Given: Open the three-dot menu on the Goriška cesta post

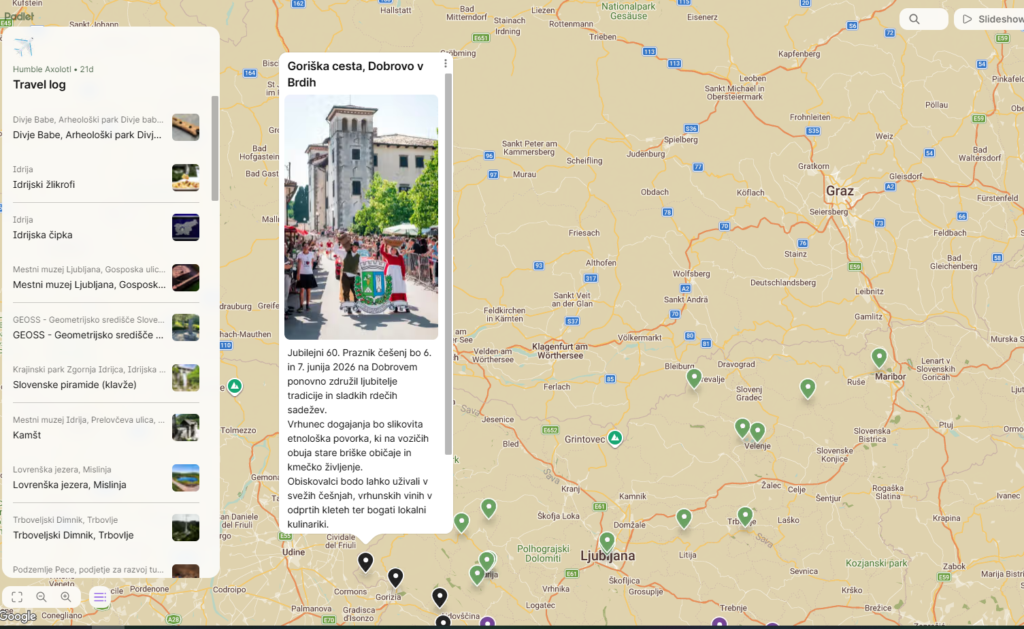Looking at the screenshot, I should point(445,63).
